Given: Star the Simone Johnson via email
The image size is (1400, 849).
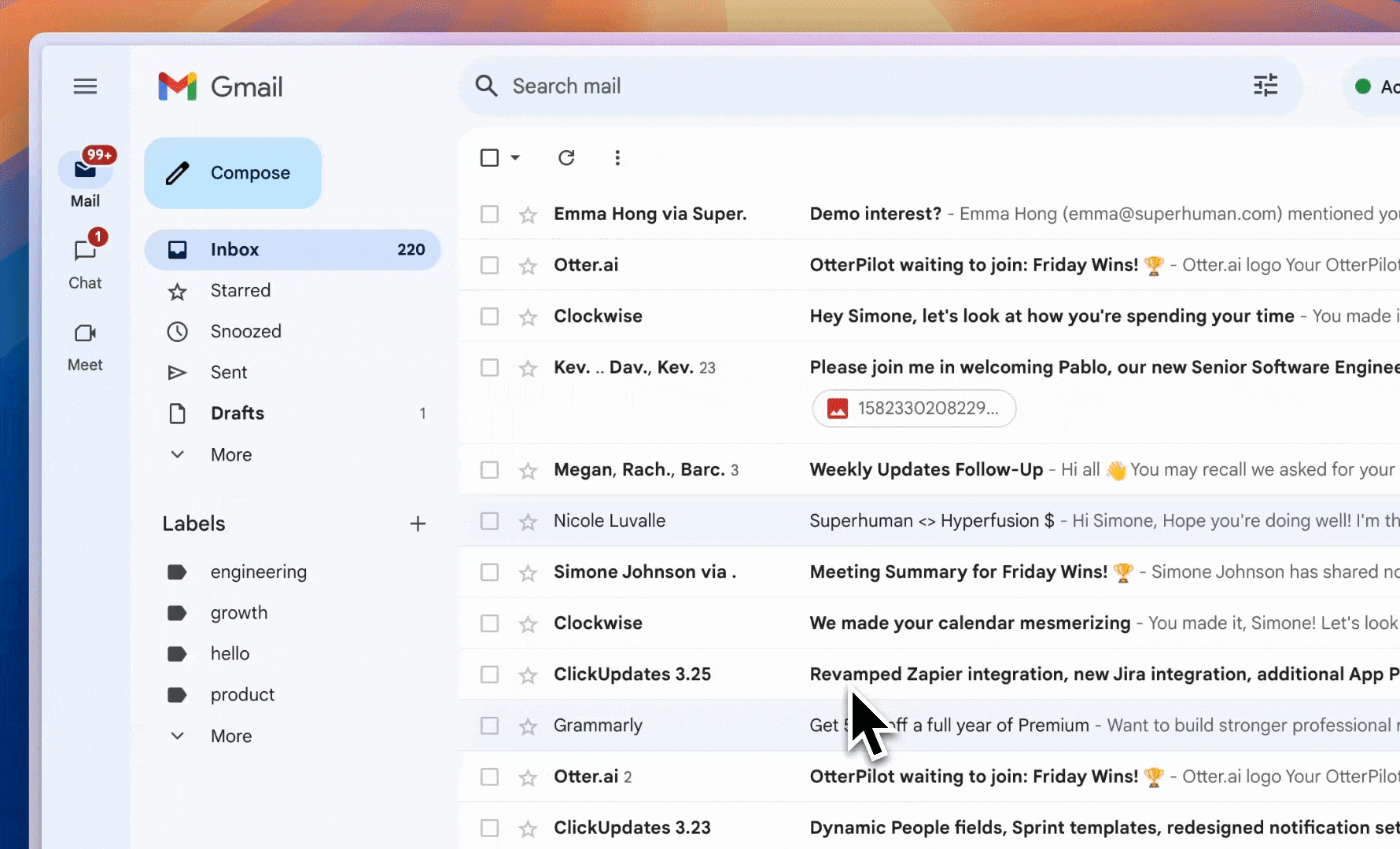Looking at the screenshot, I should tap(528, 572).
